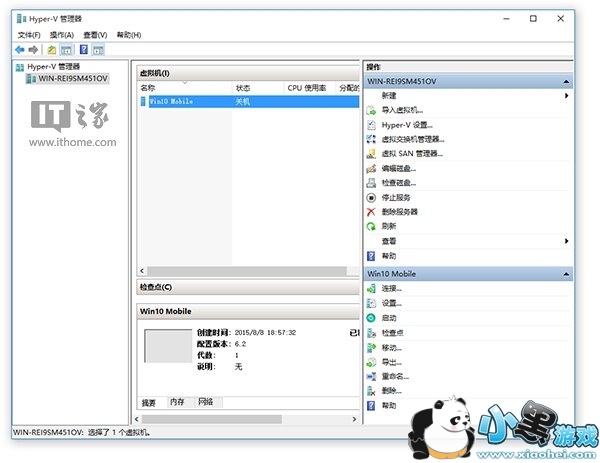Click the 虚拟 SAN 管理器 icon
Viewport: 600px width, 463px height.
click(x=371, y=154)
